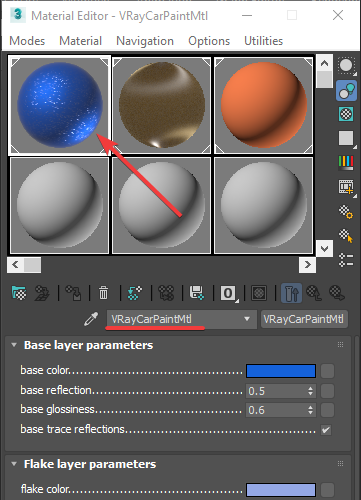Collapse the Flake layer parameters rollout
This screenshot has height=500, width=361.
coord(14,464)
